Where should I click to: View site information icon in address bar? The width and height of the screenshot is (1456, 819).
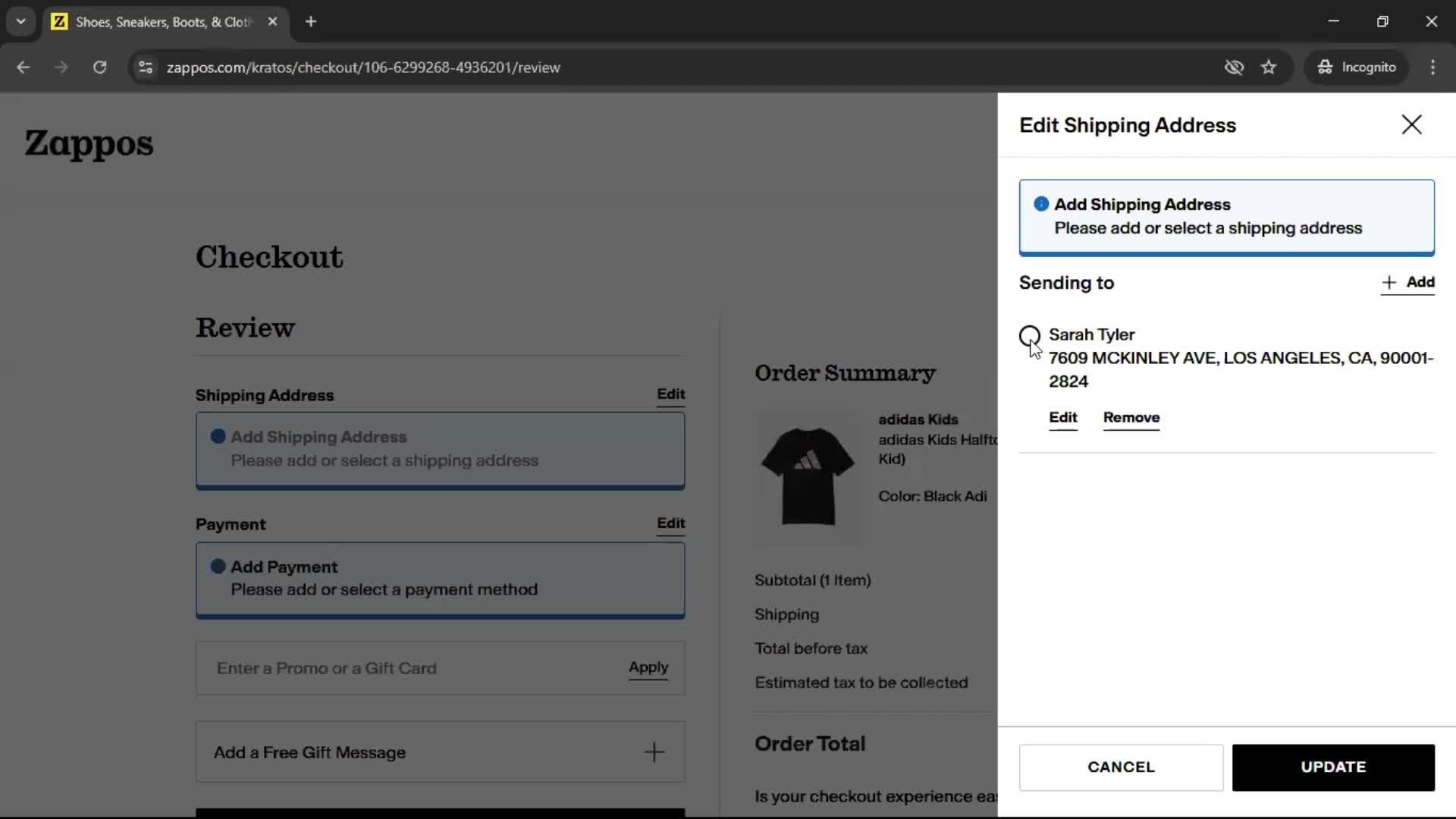(146, 67)
